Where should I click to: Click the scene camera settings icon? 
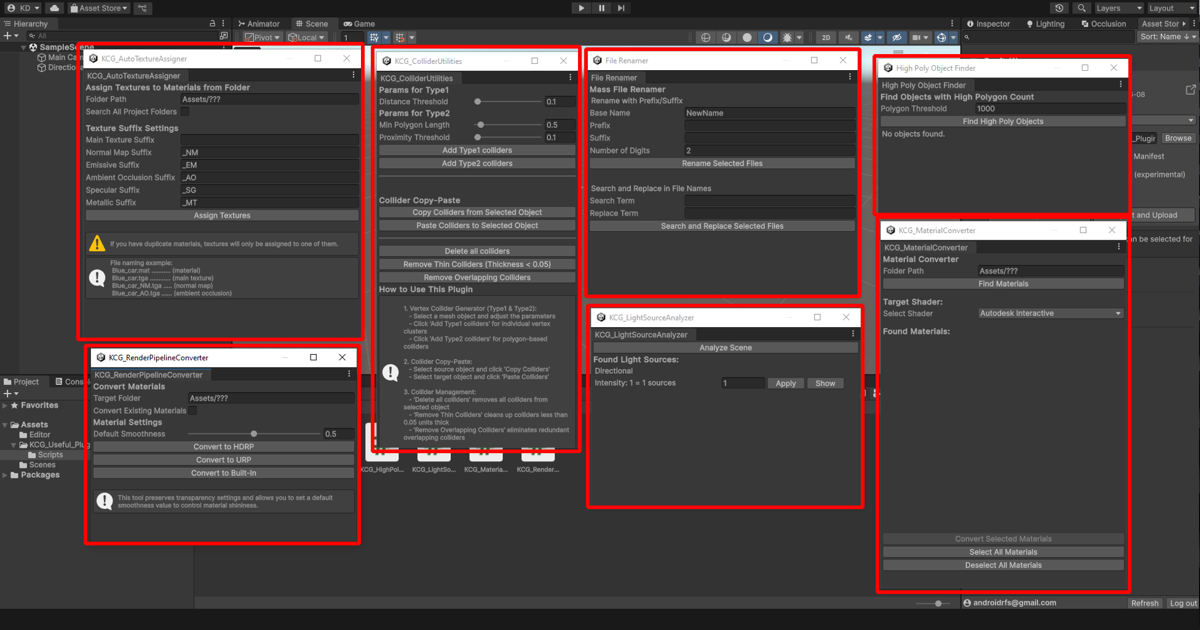(x=916, y=37)
